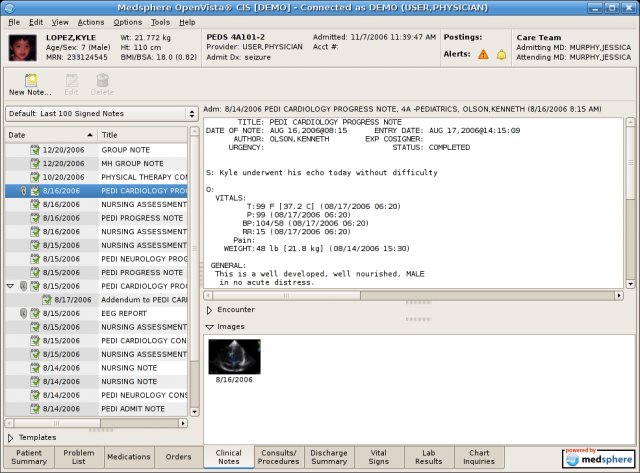Switch to Medications tab
Image resolution: width=640 pixels, height=473 pixels.
click(129, 457)
